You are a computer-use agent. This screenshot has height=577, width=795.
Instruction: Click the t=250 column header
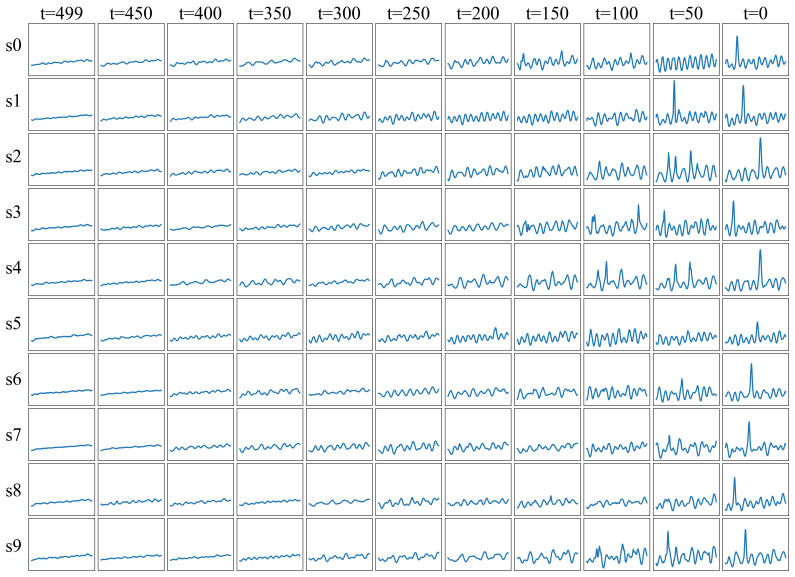(x=408, y=13)
